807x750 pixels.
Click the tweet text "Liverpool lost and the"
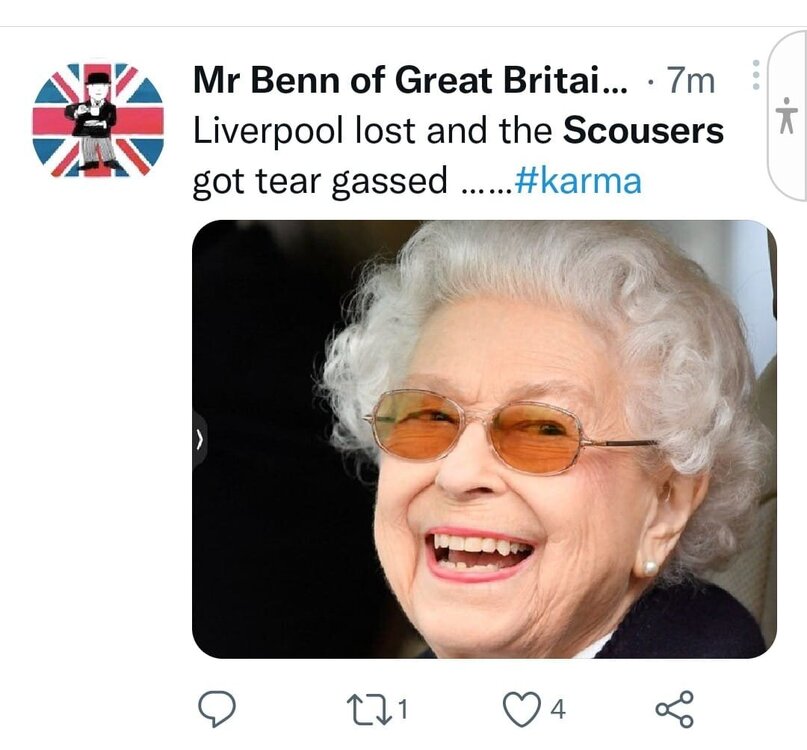pos(373,131)
